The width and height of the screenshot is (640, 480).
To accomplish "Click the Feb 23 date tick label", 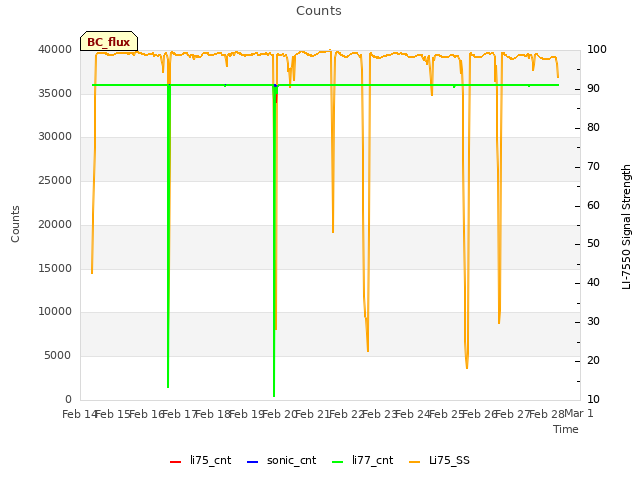I will pyautogui.click(x=380, y=414).
